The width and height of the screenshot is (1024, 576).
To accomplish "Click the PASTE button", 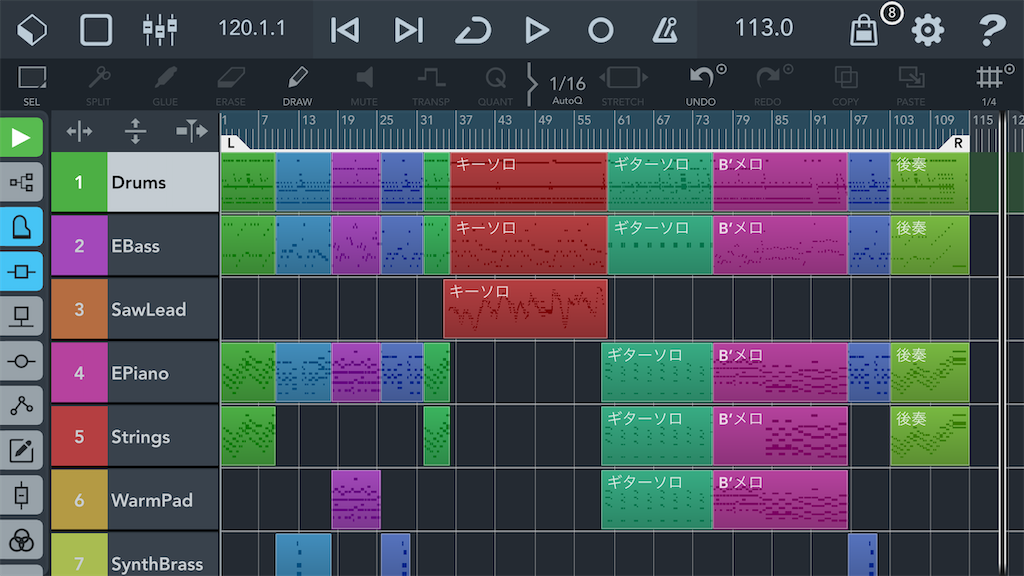I will (911, 85).
